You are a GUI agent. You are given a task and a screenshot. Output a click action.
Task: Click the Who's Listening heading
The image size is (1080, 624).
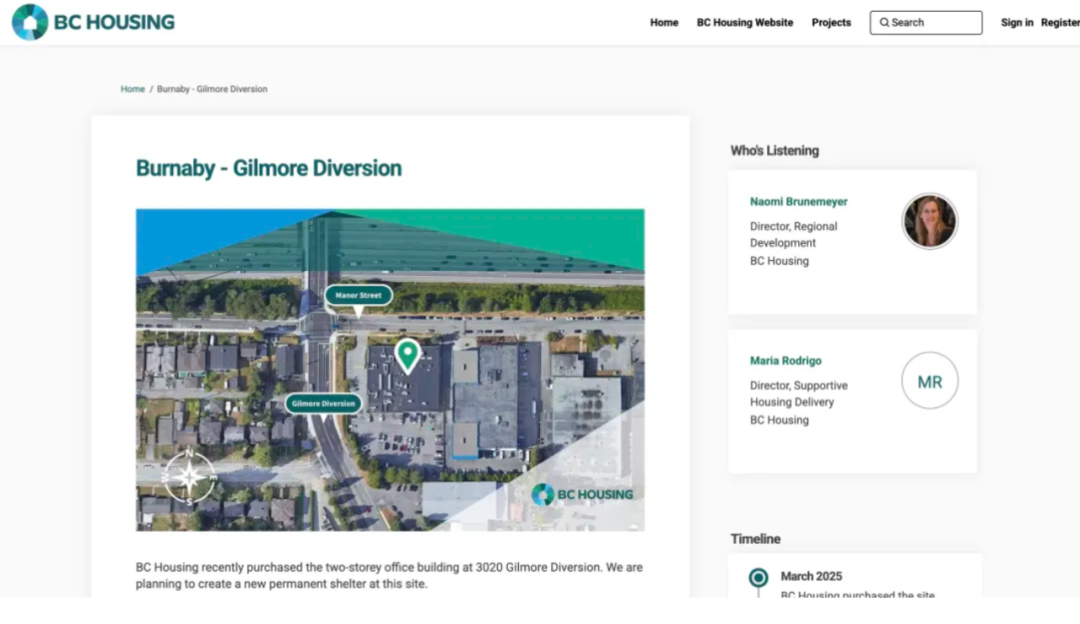(x=775, y=151)
